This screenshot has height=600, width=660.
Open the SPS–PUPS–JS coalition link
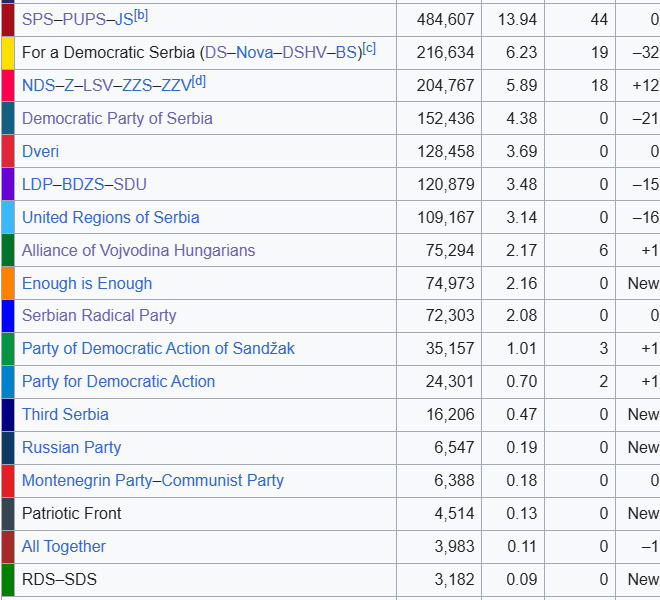coord(77,19)
